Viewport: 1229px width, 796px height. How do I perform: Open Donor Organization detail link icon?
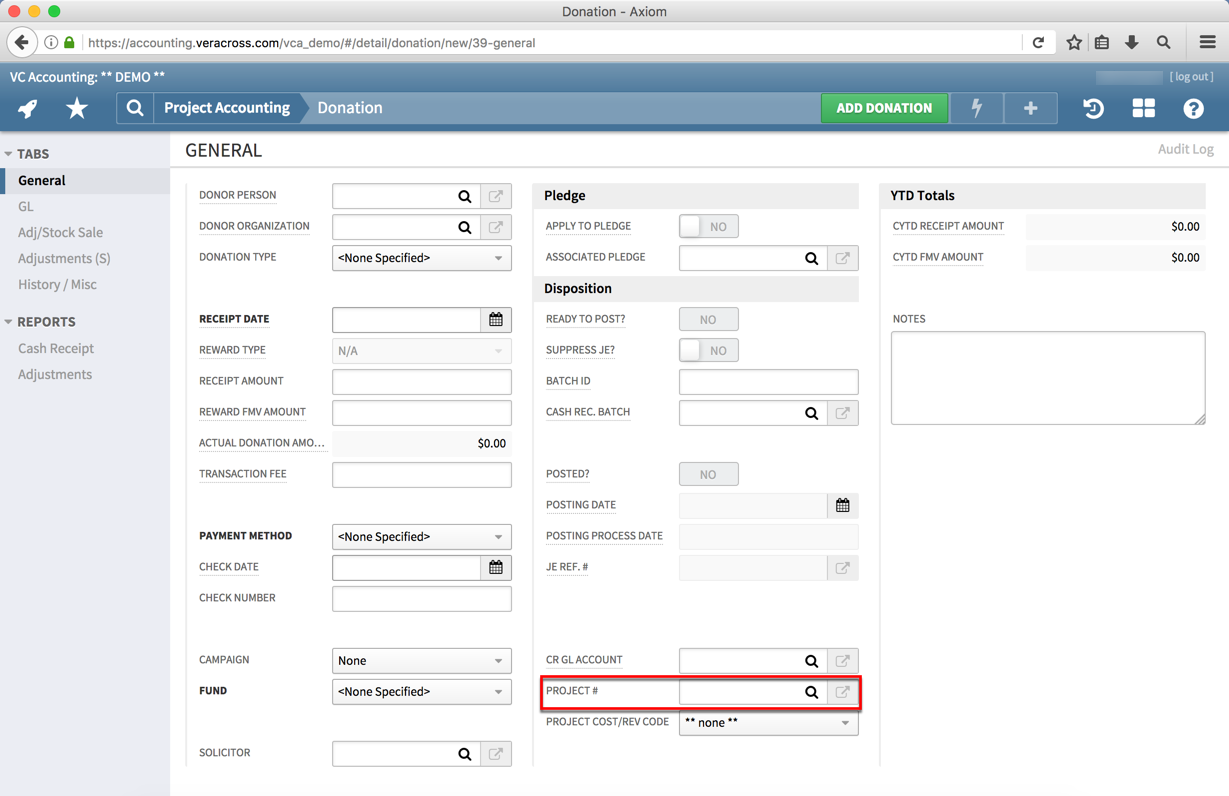click(496, 227)
